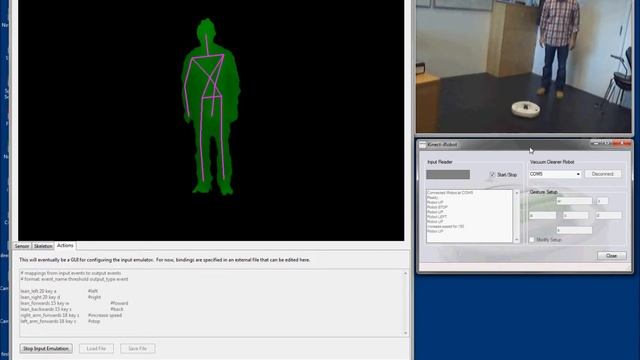
Task: Click down arrow of bindings text scrollbar
Action: (x=405, y=333)
